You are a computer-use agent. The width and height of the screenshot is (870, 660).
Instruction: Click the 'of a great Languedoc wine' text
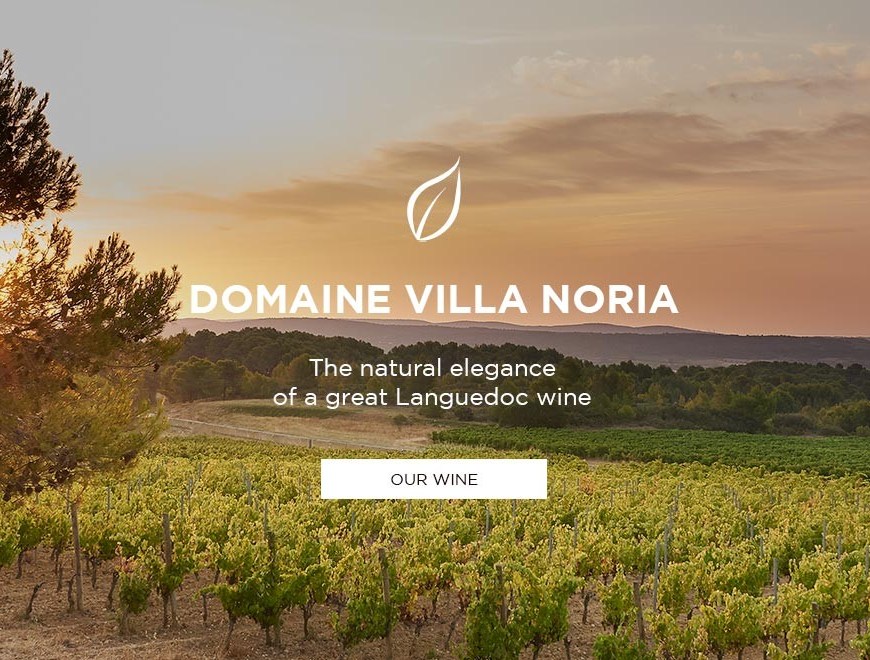tap(432, 397)
